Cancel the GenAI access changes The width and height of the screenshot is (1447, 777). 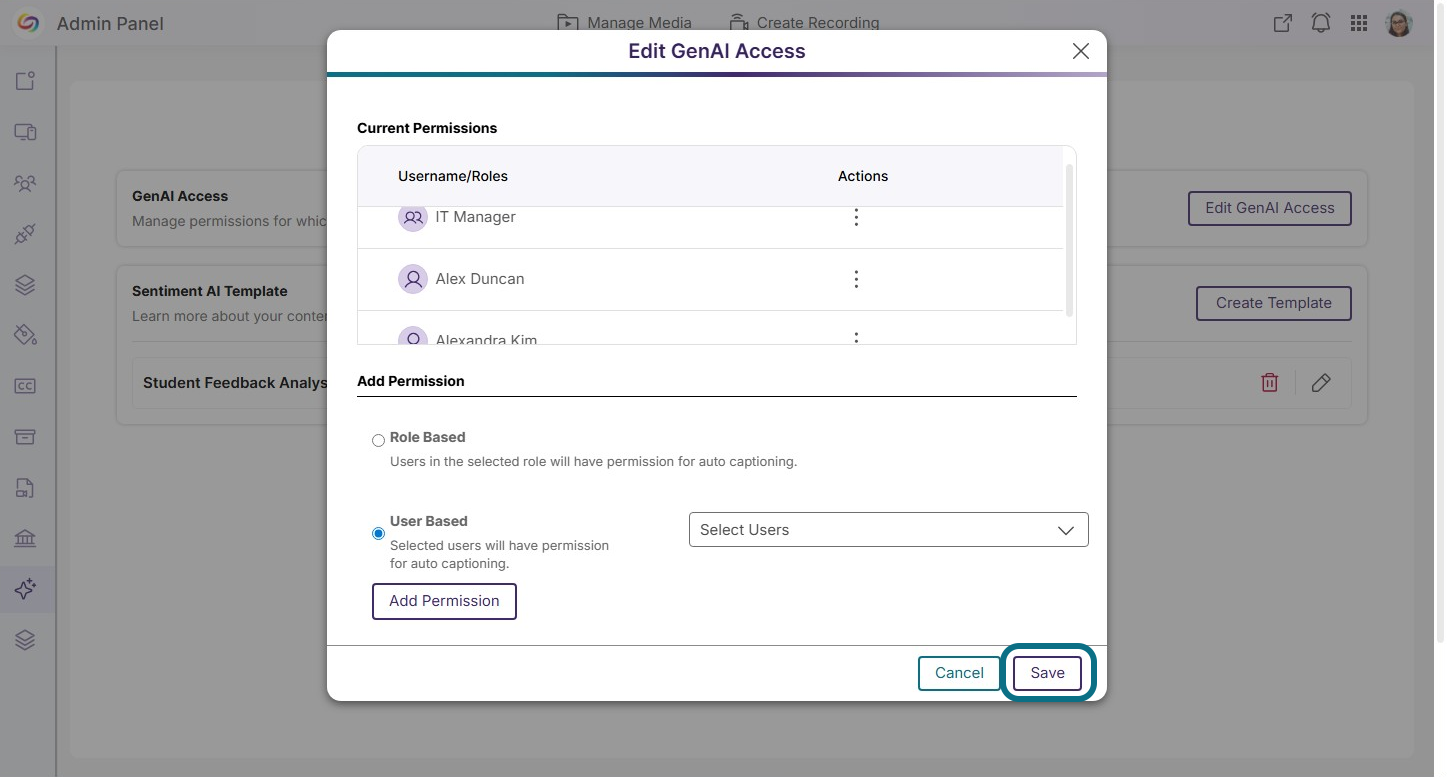tap(959, 673)
